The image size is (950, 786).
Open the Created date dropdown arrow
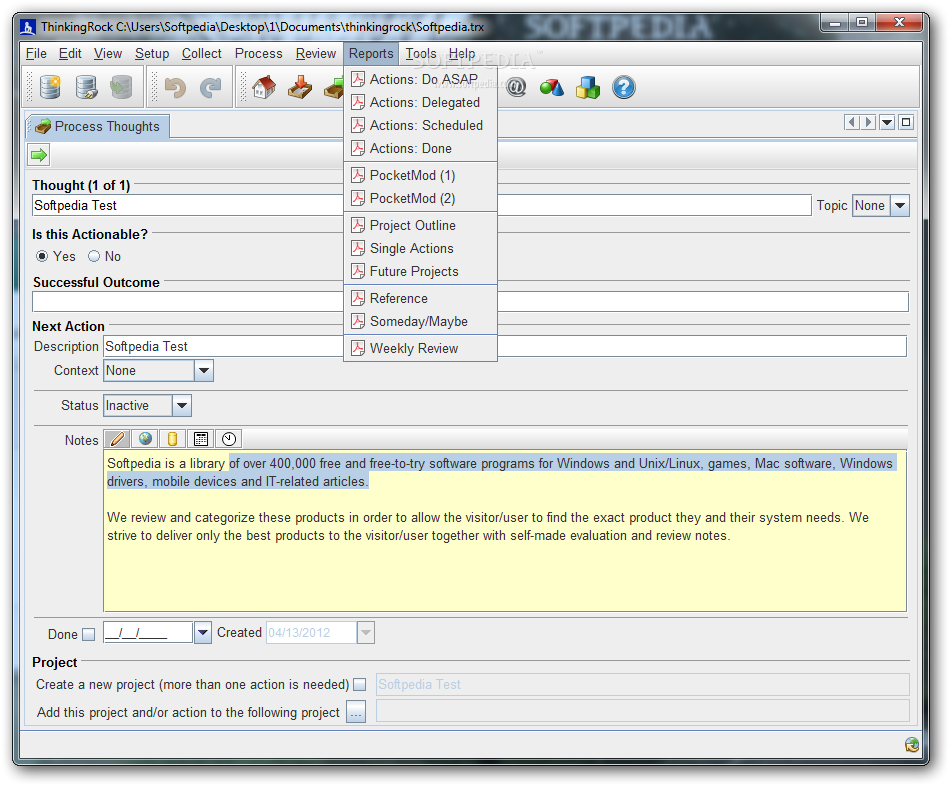[365, 633]
